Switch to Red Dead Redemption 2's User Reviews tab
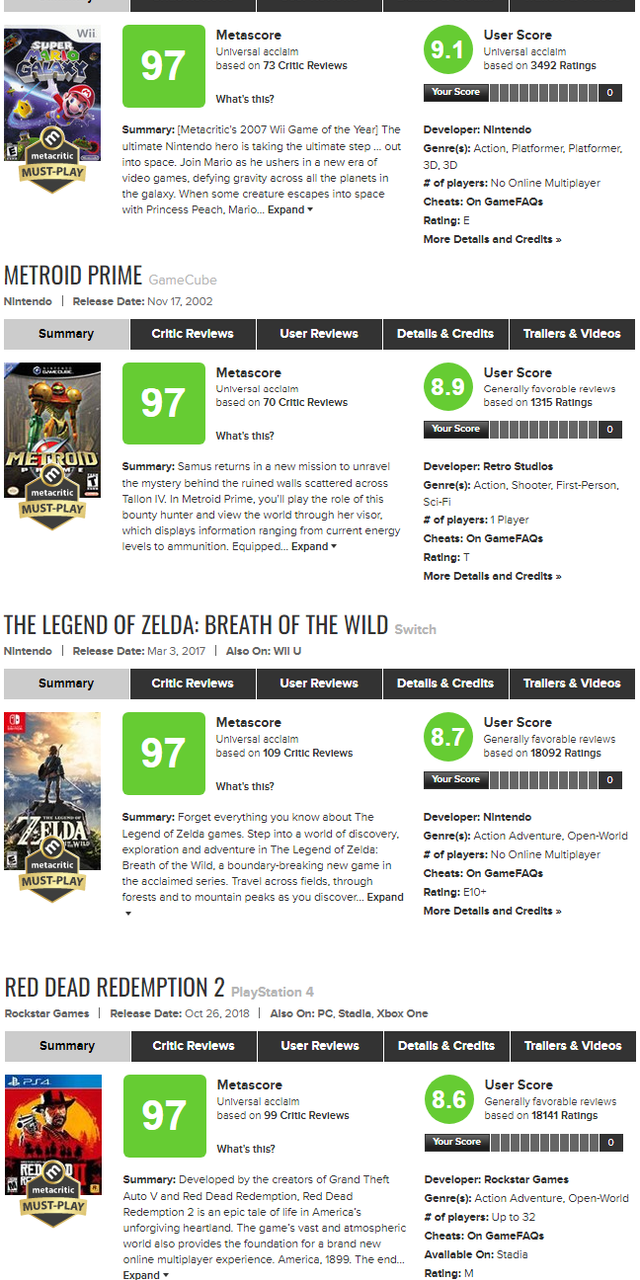640x1280 pixels. tap(320, 1046)
